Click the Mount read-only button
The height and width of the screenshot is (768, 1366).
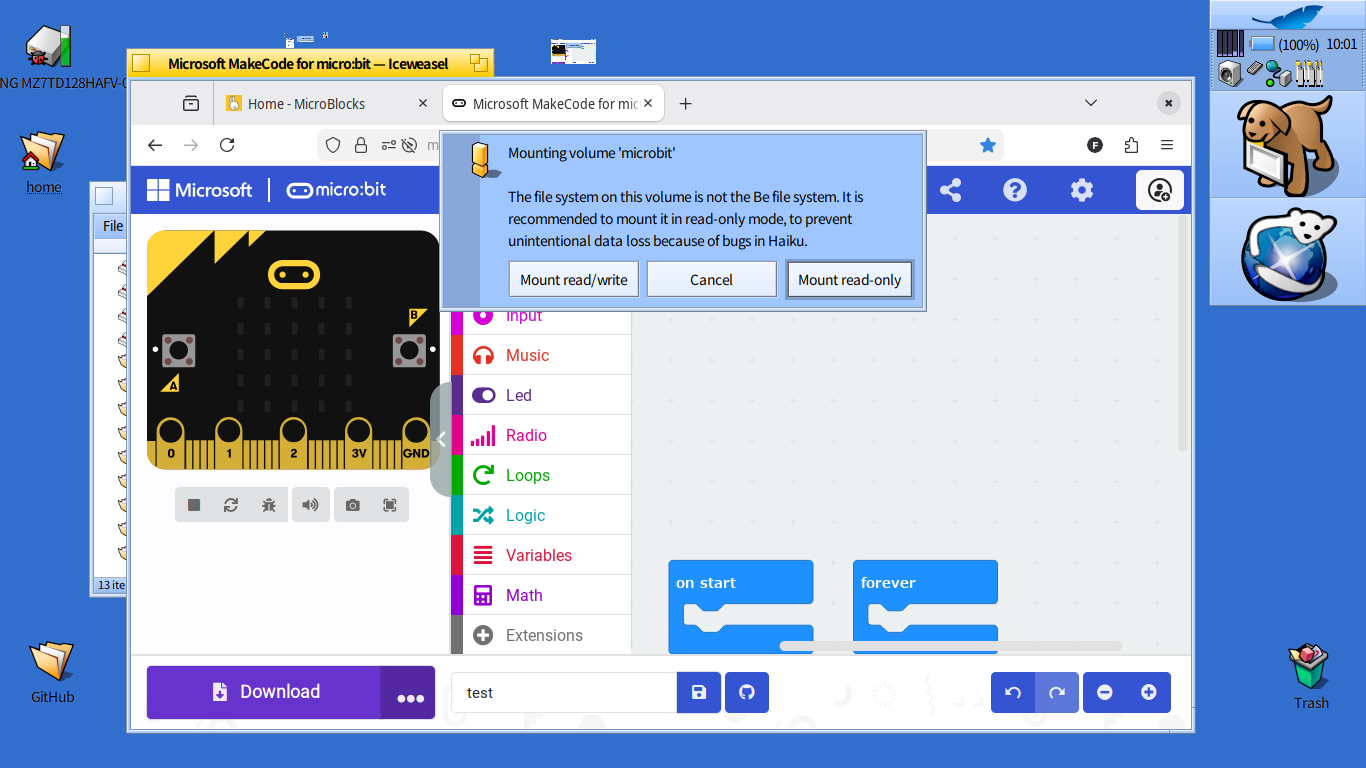849,280
